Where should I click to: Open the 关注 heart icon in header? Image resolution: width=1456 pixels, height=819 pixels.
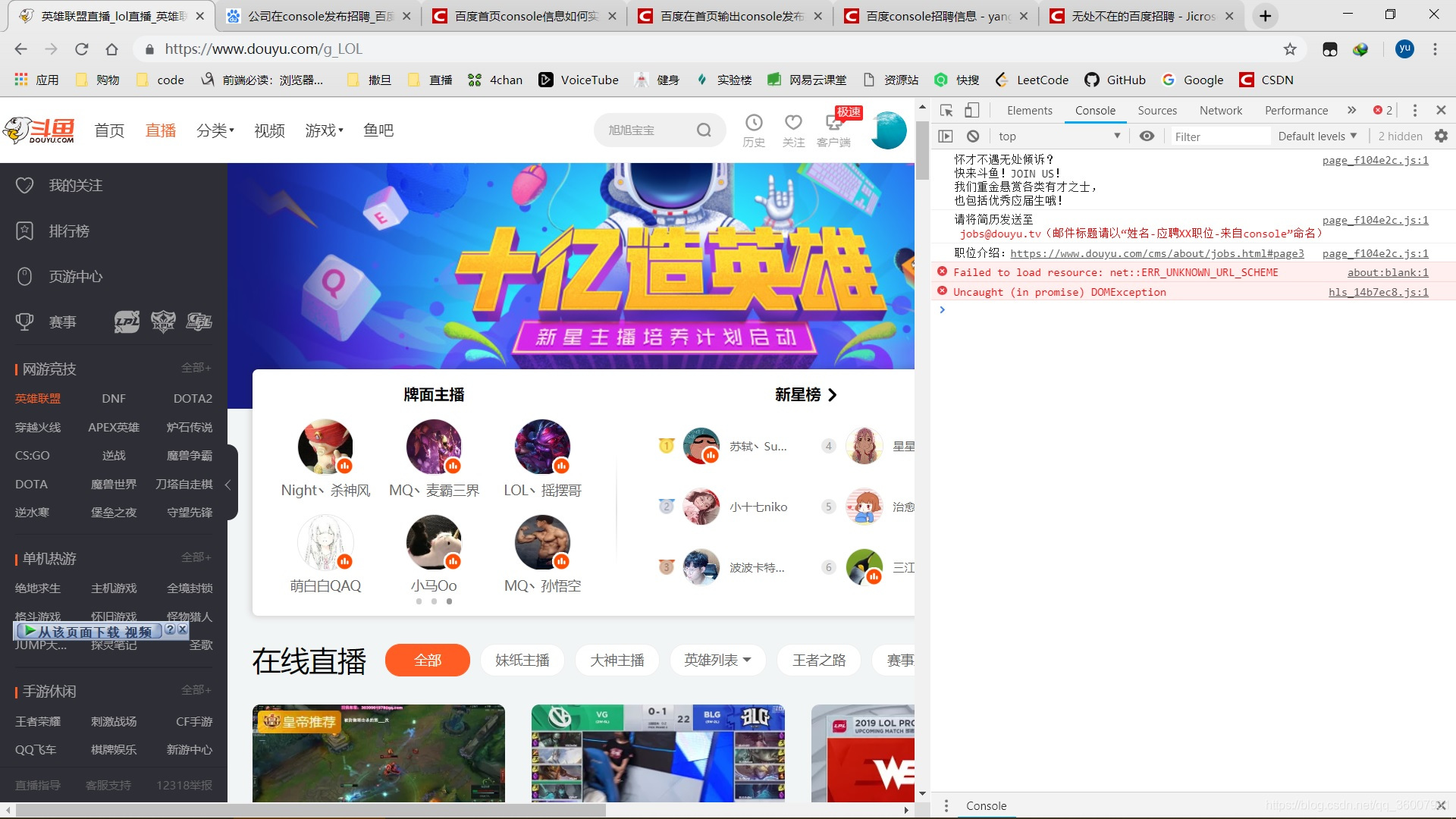coord(793,123)
